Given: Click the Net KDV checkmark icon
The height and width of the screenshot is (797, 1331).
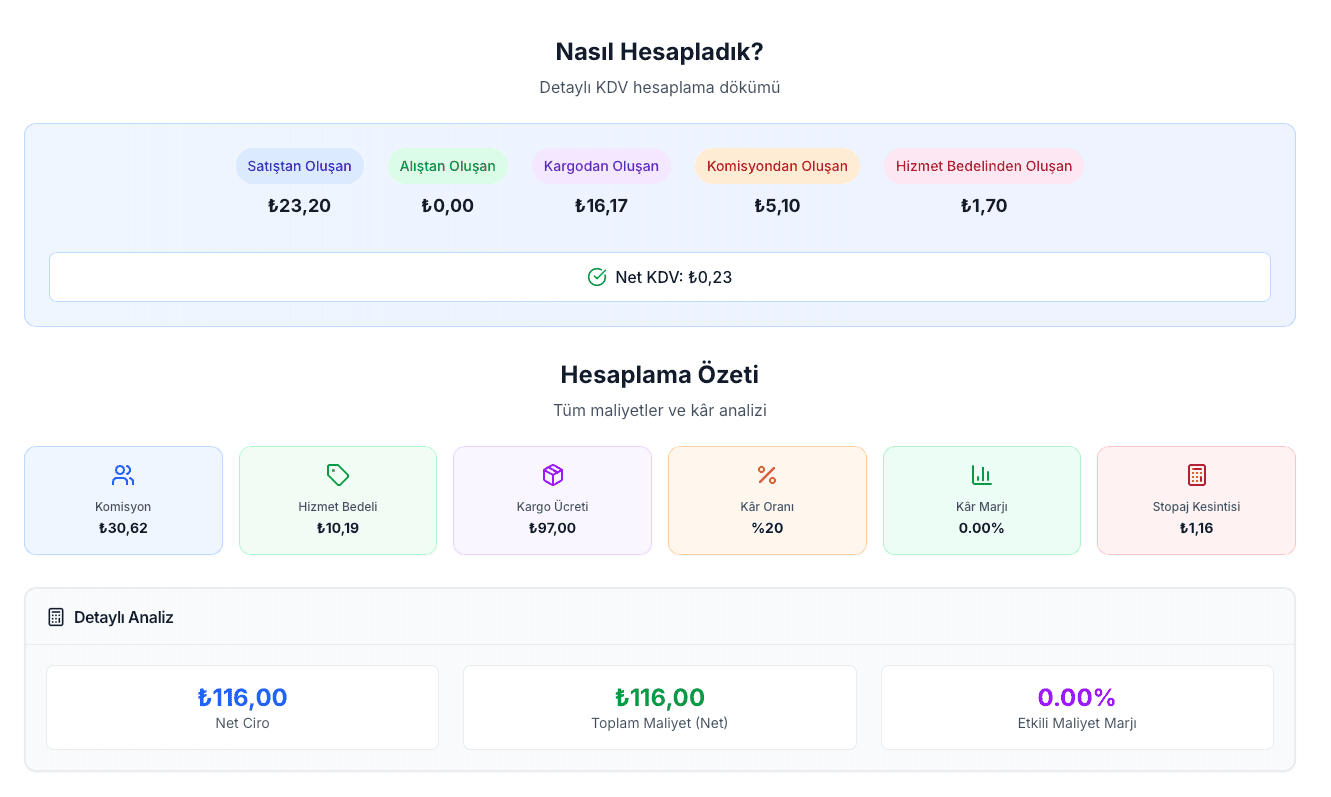Looking at the screenshot, I should (597, 277).
